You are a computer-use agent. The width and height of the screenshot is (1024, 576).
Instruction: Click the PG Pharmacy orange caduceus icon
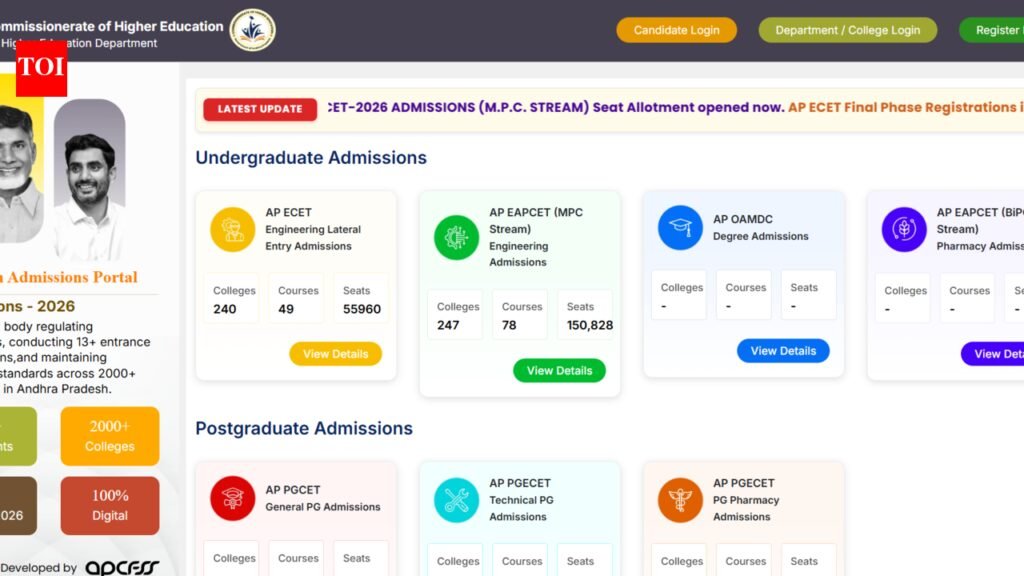click(680, 500)
